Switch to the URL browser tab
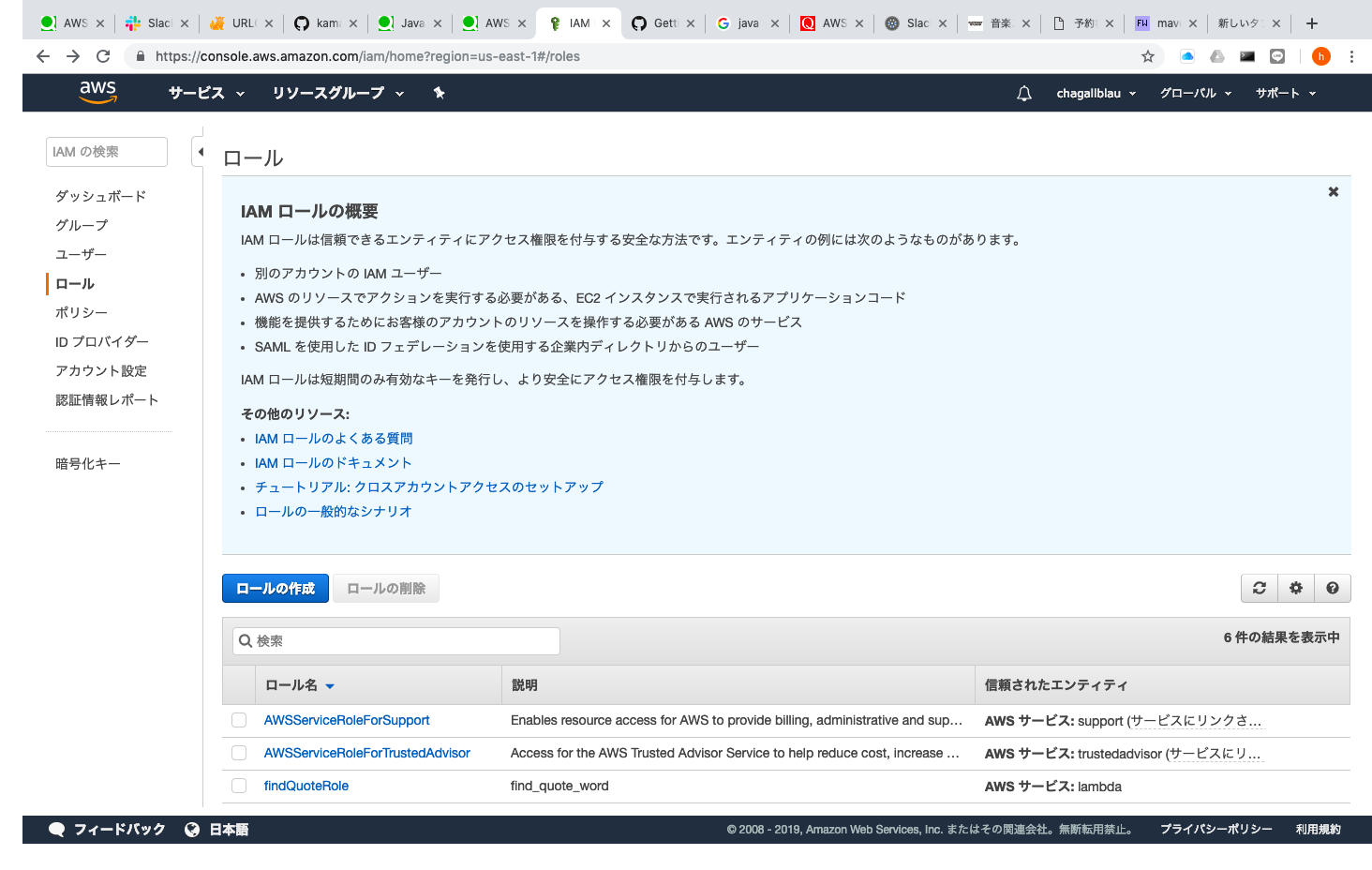Screen dimensions: 1372x870 pyautogui.click(x=242, y=23)
